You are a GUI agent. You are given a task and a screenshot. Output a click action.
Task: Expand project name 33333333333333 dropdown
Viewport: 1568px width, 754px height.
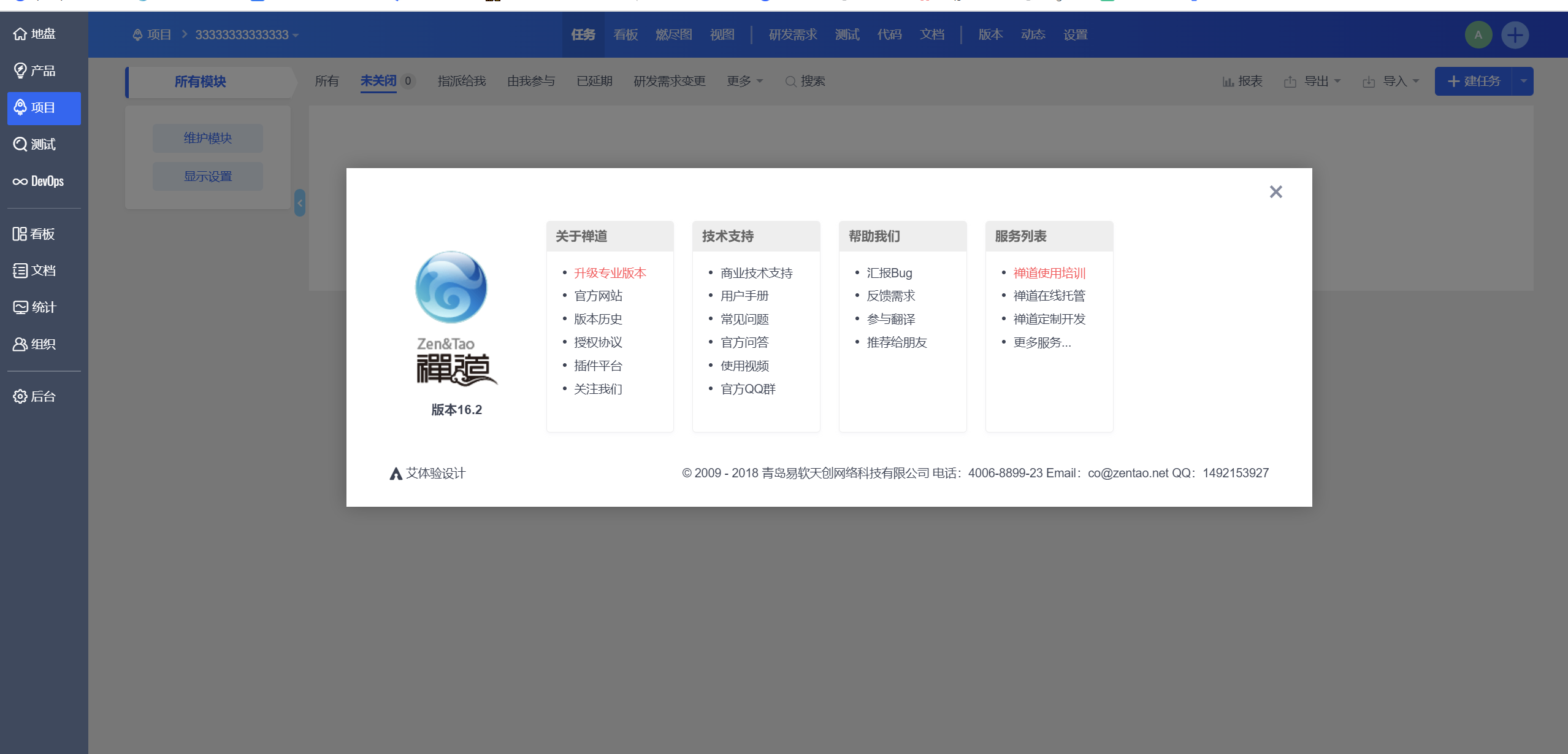pyautogui.click(x=247, y=35)
